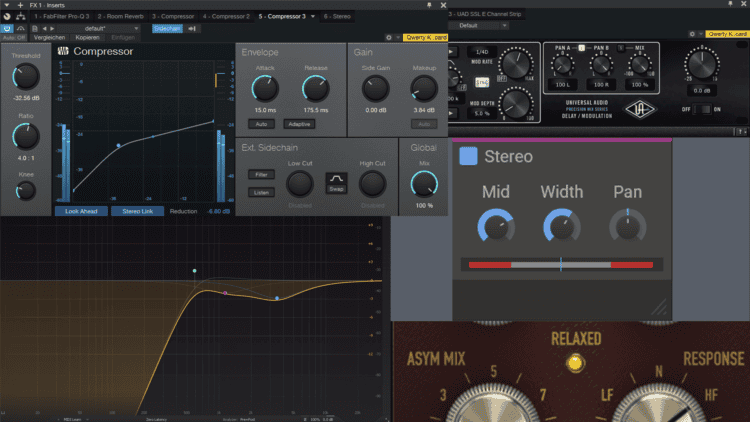750x422 pixels.
Task: Click the Threshold knob
Action: coord(25,77)
